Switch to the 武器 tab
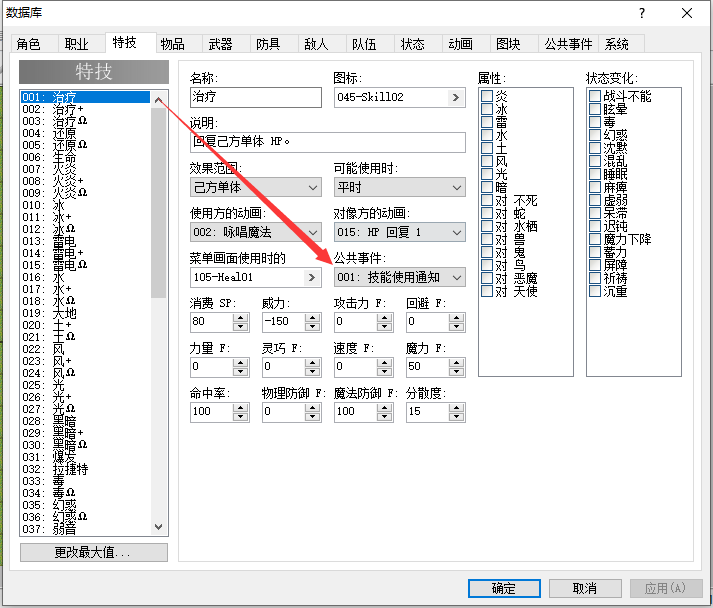713x608 pixels. click(x=226, y=44)
